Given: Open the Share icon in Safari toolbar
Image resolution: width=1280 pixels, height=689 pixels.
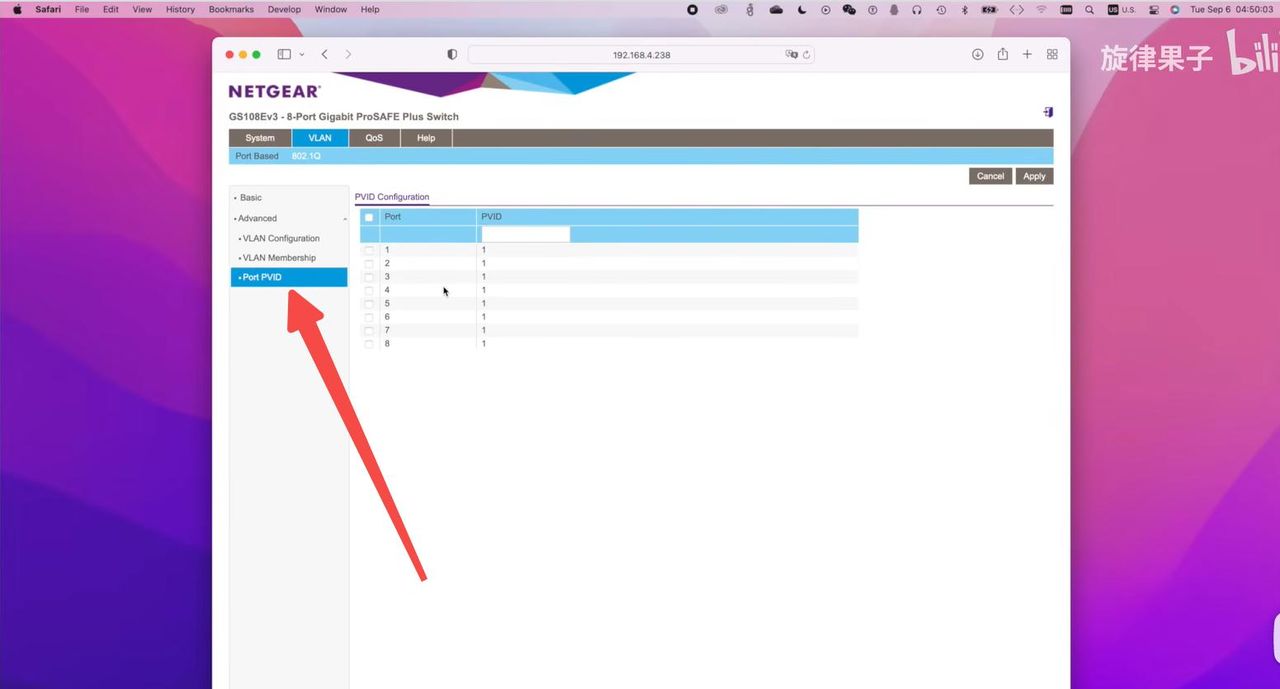Looking at the screenshot, I should [x=1002, y=54].
